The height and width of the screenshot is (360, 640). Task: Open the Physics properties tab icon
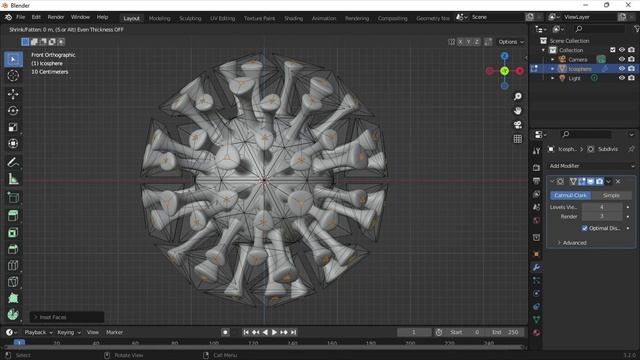click(x=536, y=293)
